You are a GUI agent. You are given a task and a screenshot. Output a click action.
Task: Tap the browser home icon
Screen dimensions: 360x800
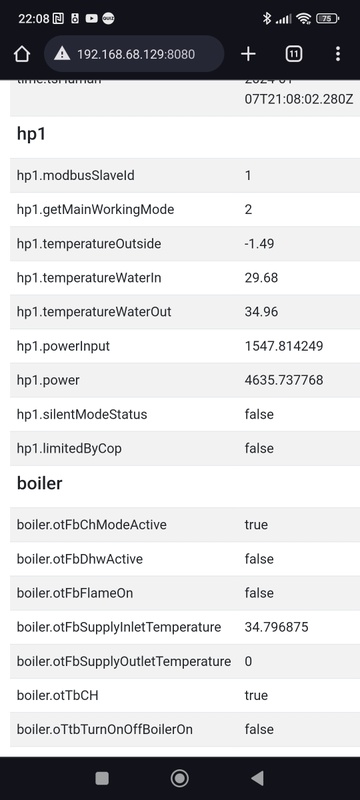(x=21, y=54)
